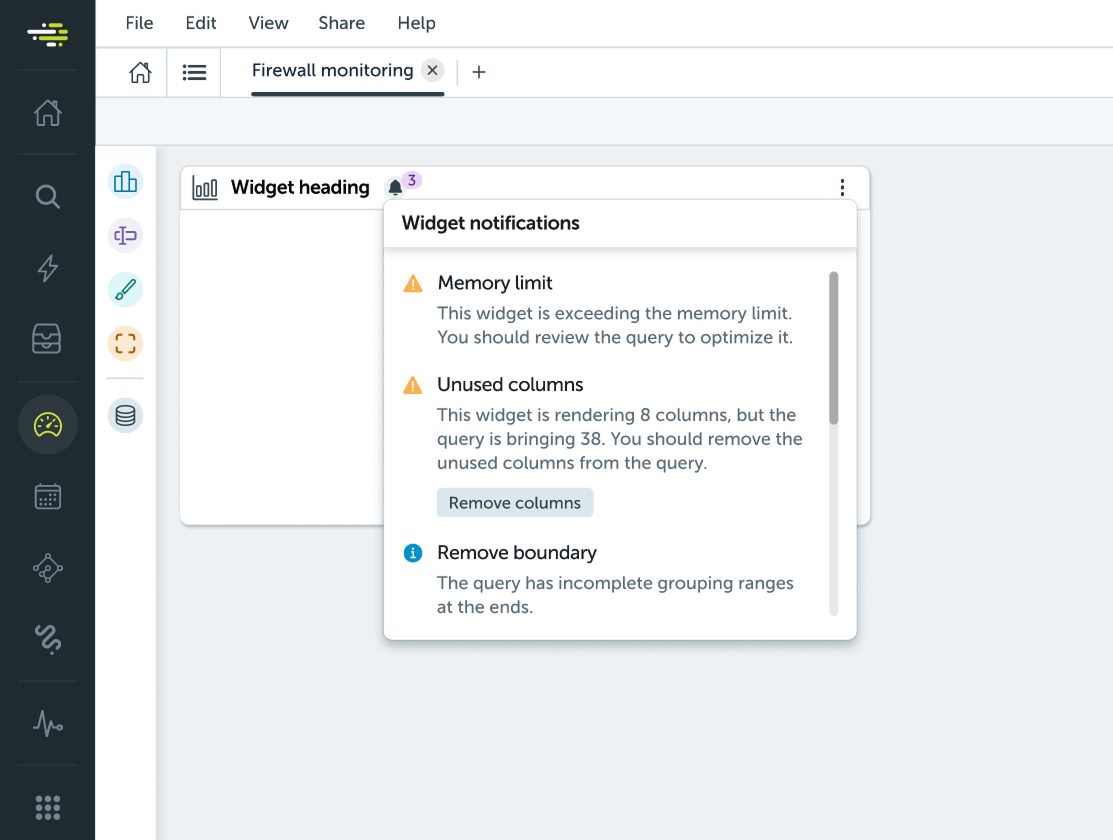Open the Share menu
This screenshot has height=840, width=1113.
[x=341, y=23]
